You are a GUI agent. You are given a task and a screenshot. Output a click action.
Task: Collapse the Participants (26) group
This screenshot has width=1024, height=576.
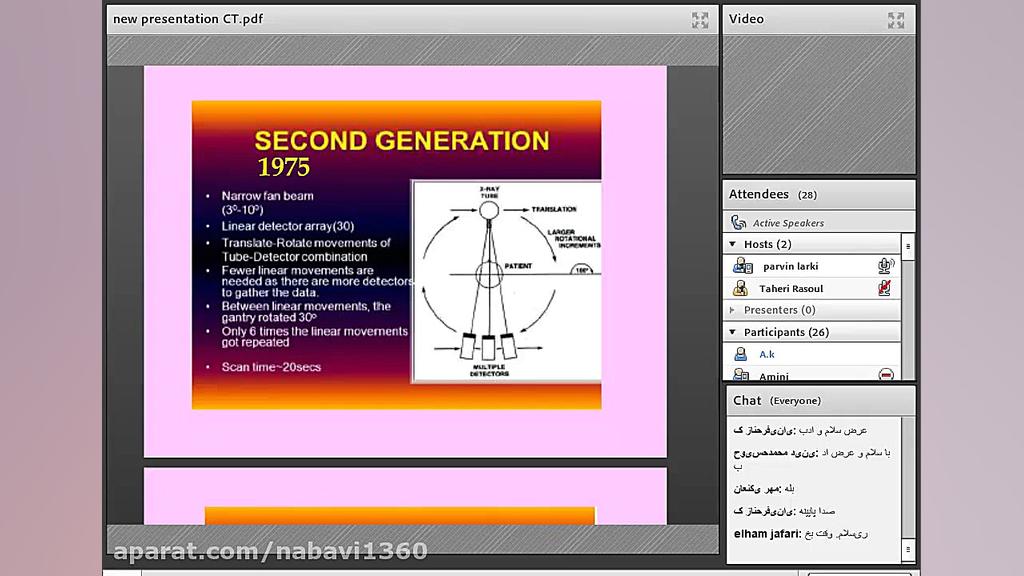[x=733, y=332]
